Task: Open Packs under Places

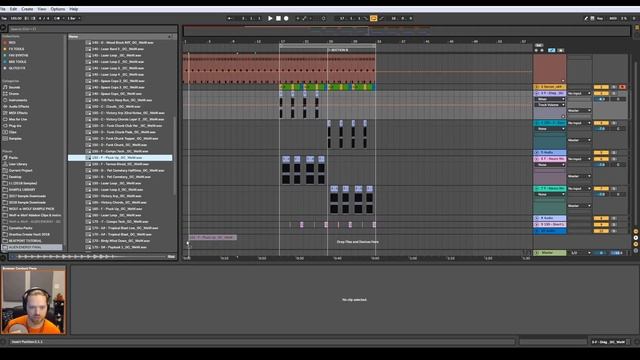Action: [13, 158]
